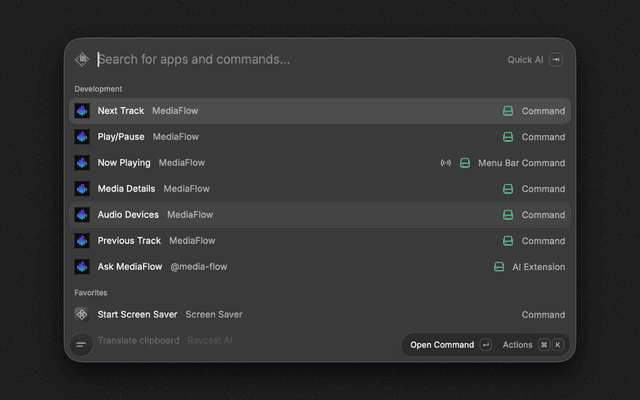
Task: Click the MediaFlow icon beside Play/Pause
Action: point(82,137)
